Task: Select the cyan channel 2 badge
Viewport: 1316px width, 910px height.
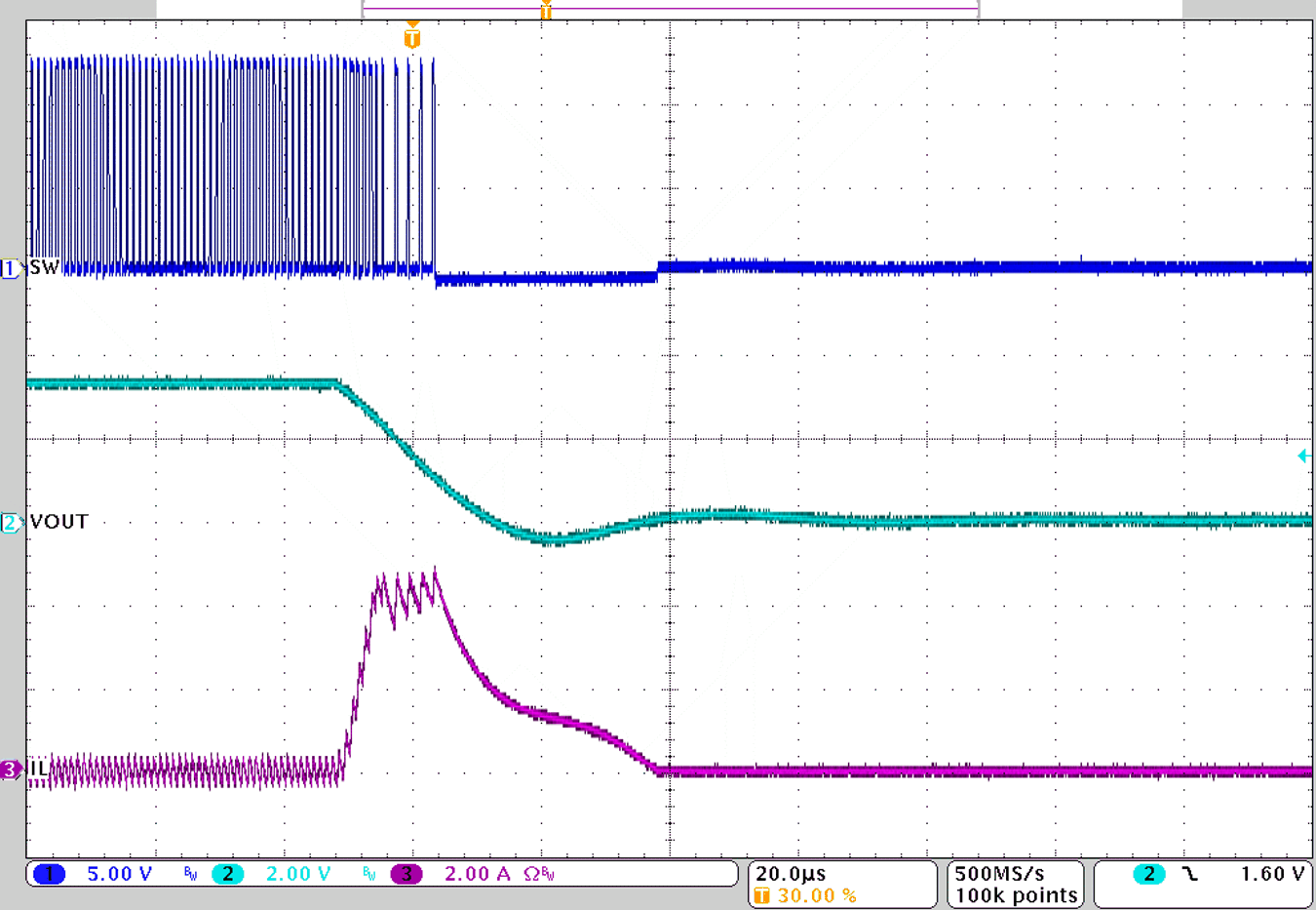Action: (230, 874)
